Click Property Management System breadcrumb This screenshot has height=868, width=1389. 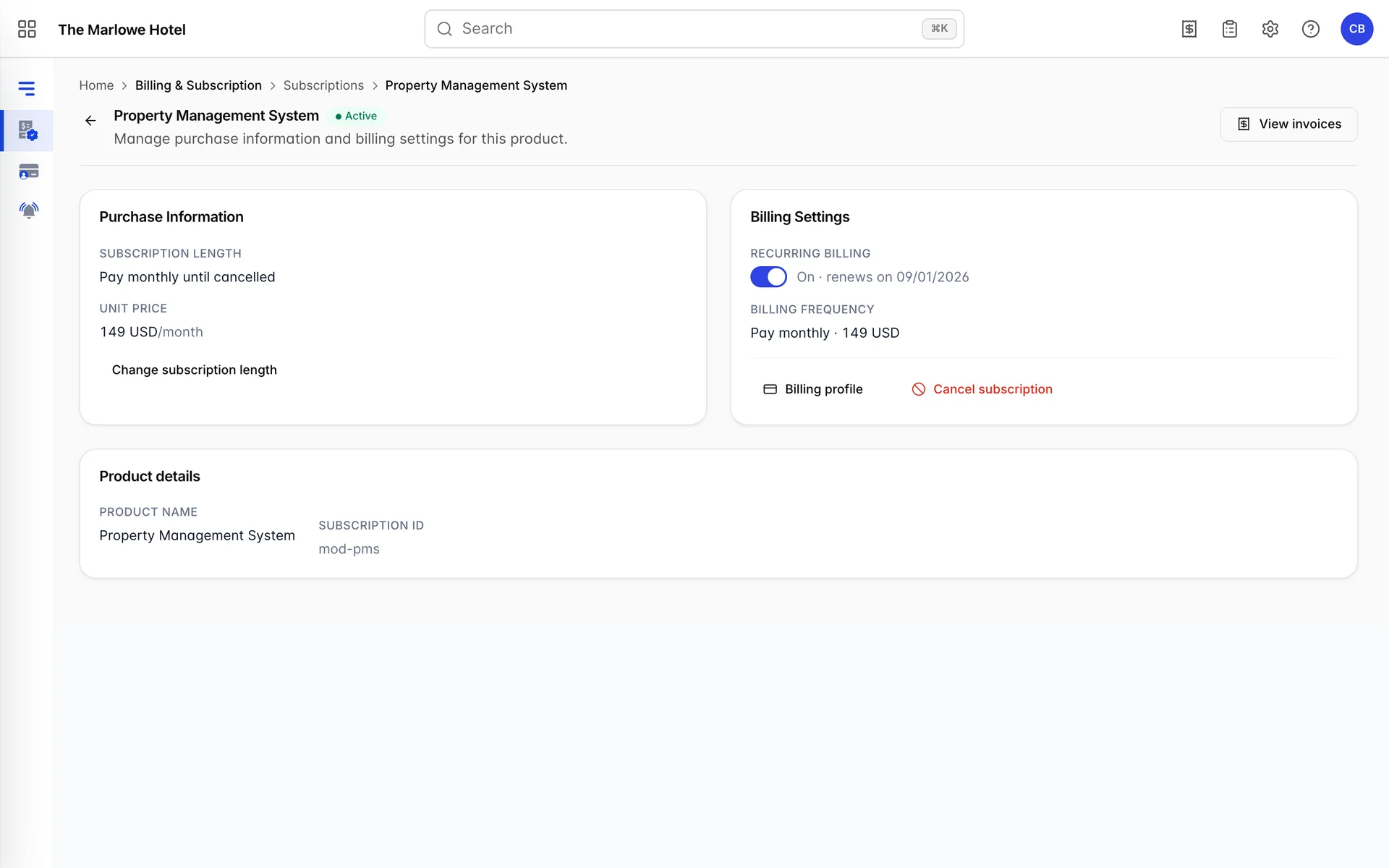click(476, 85)
